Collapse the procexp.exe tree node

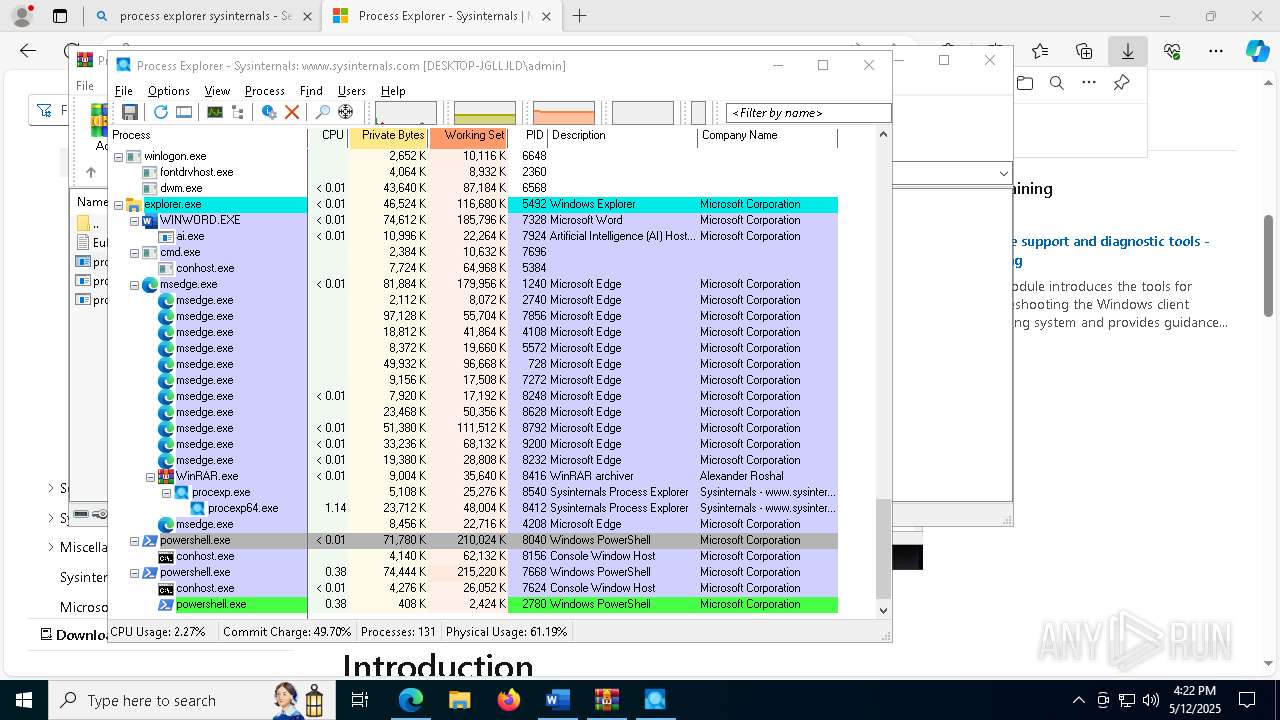pos(166,492)
